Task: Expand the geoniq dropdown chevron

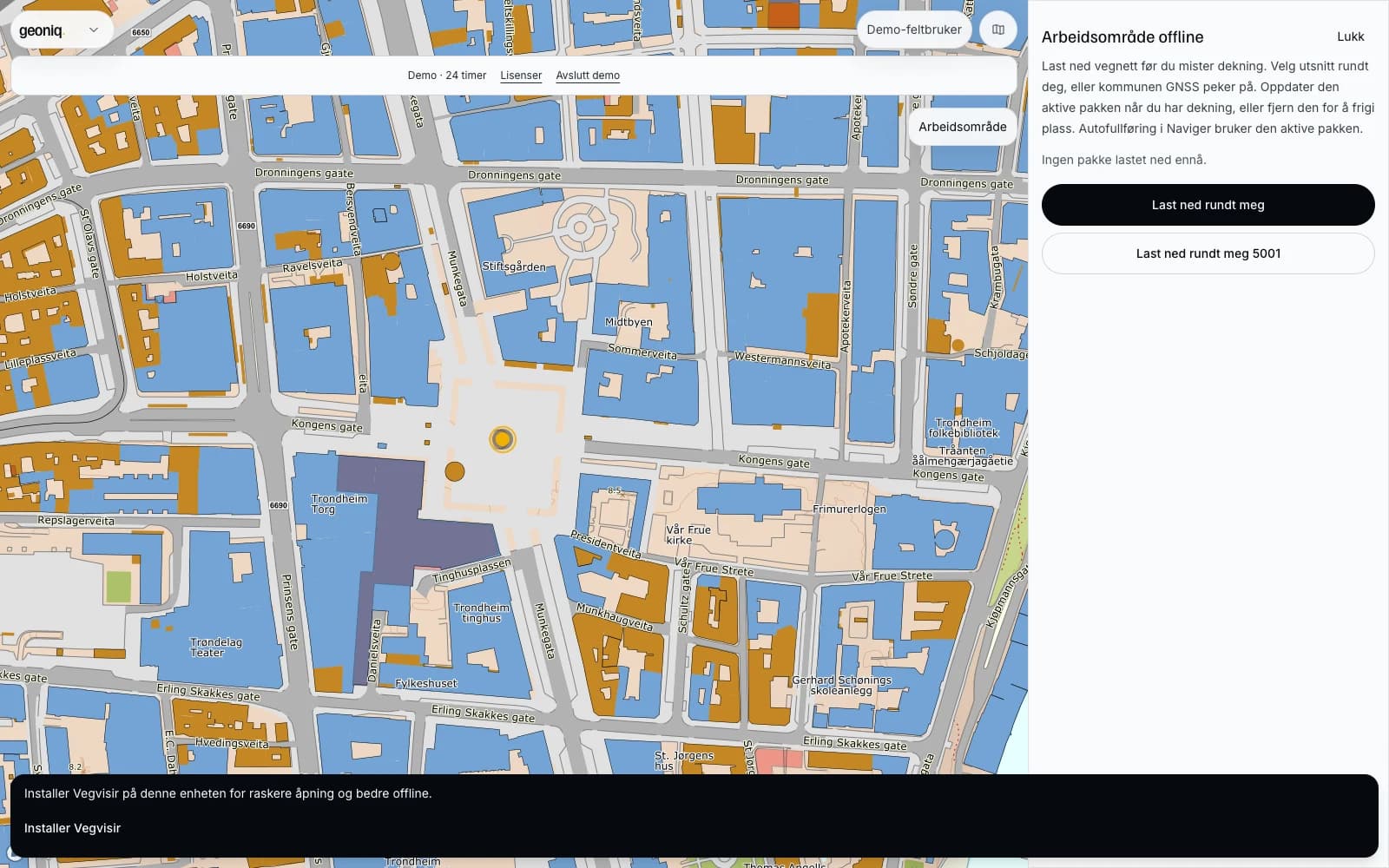Action: pos(94,30)
